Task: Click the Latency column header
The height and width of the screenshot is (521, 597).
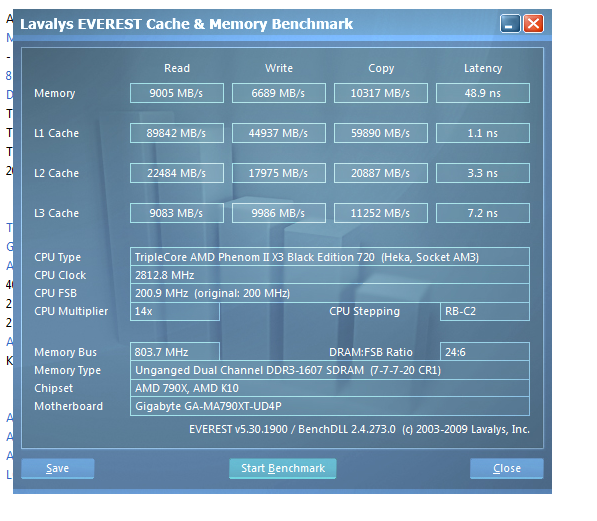Action: pos(483,69)
